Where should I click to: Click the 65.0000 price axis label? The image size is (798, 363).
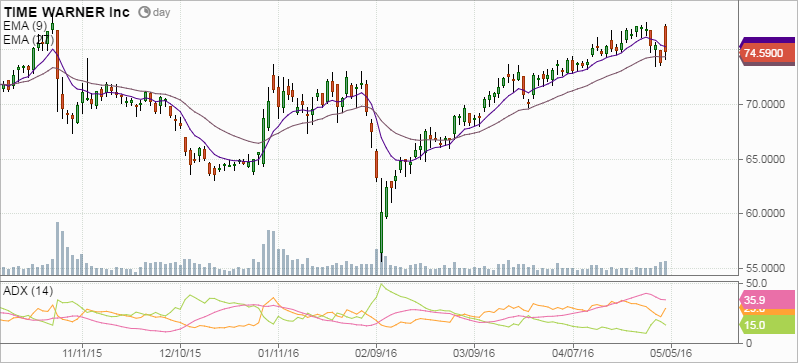point(764,159)
